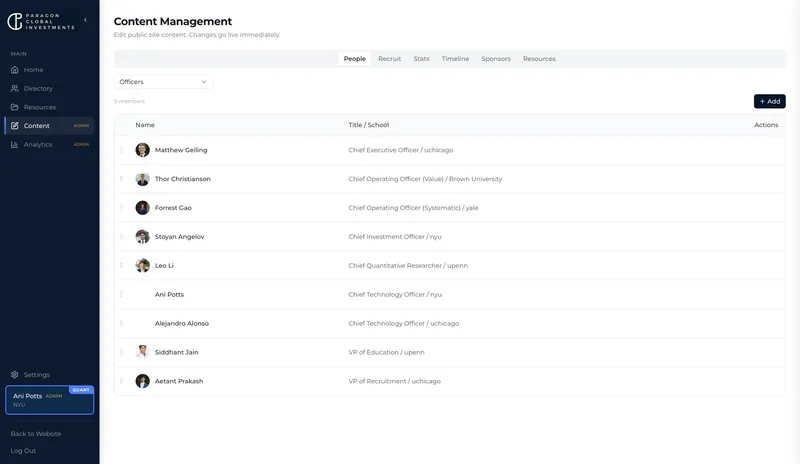Open Directory in sidebar
This screenshot has height=464, width=800.
pos(49,88)
